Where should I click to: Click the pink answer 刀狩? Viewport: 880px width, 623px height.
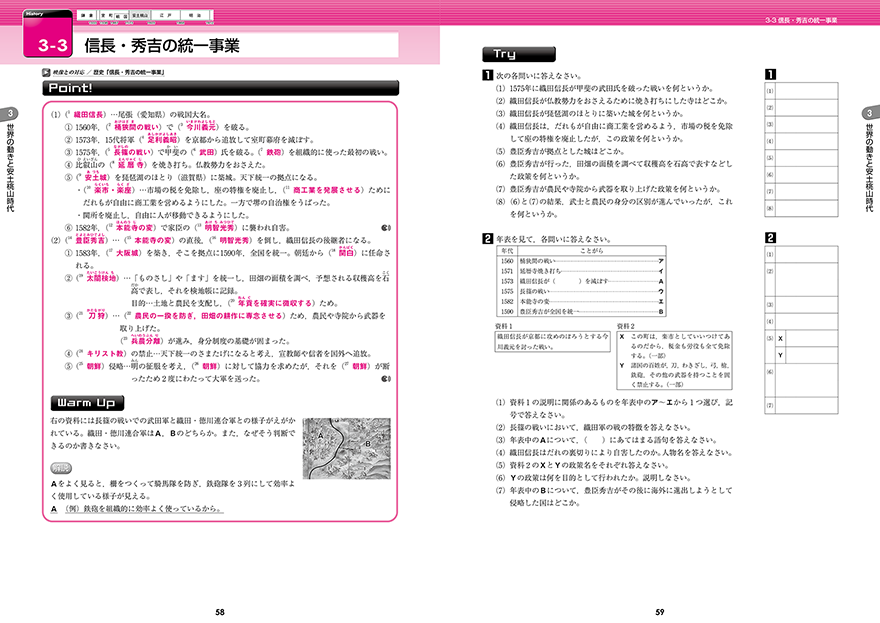(x=97, y=316)
